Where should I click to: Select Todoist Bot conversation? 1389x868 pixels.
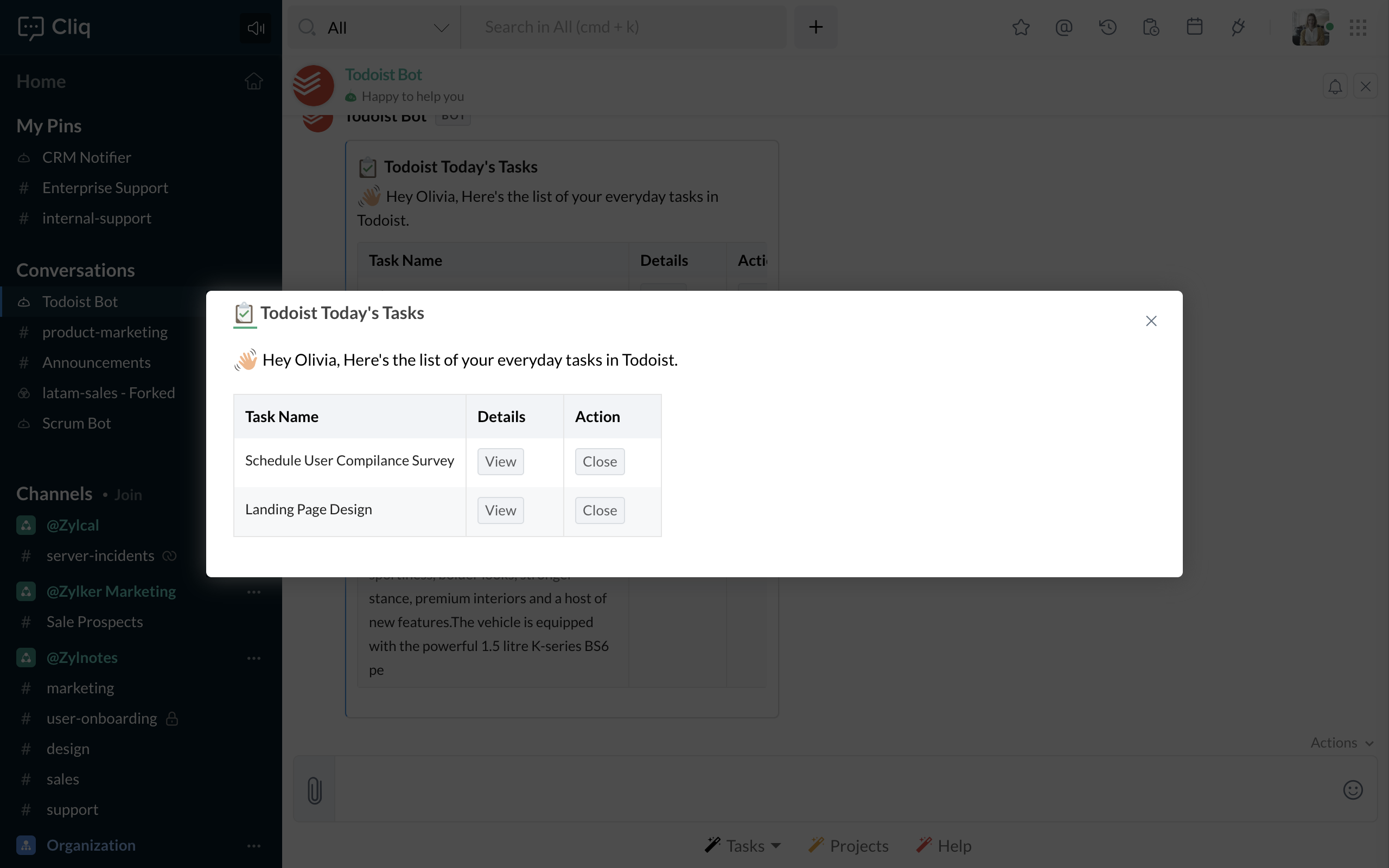80,302
